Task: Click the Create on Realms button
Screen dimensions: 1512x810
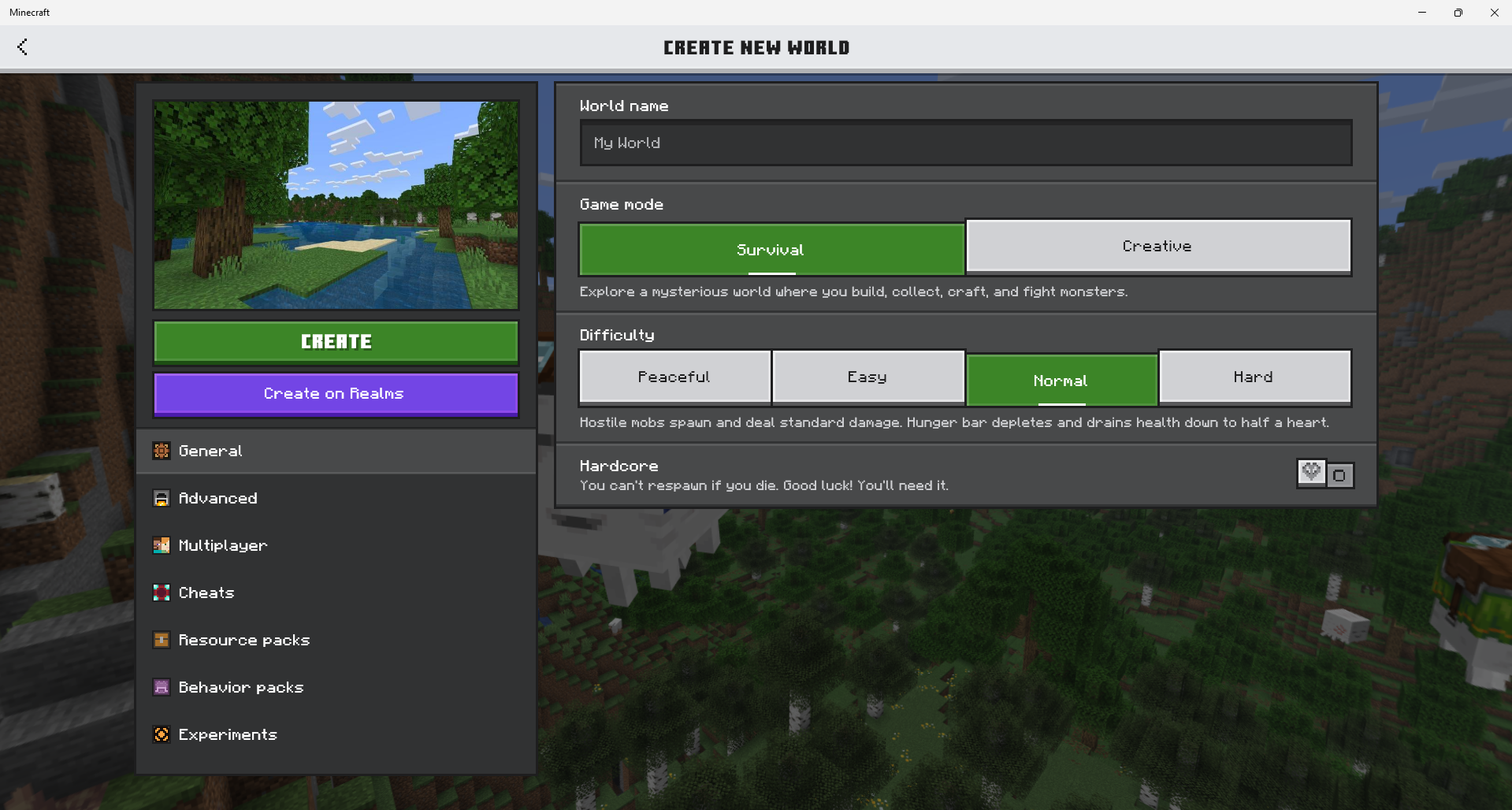Action: click(x=336, y=393)
